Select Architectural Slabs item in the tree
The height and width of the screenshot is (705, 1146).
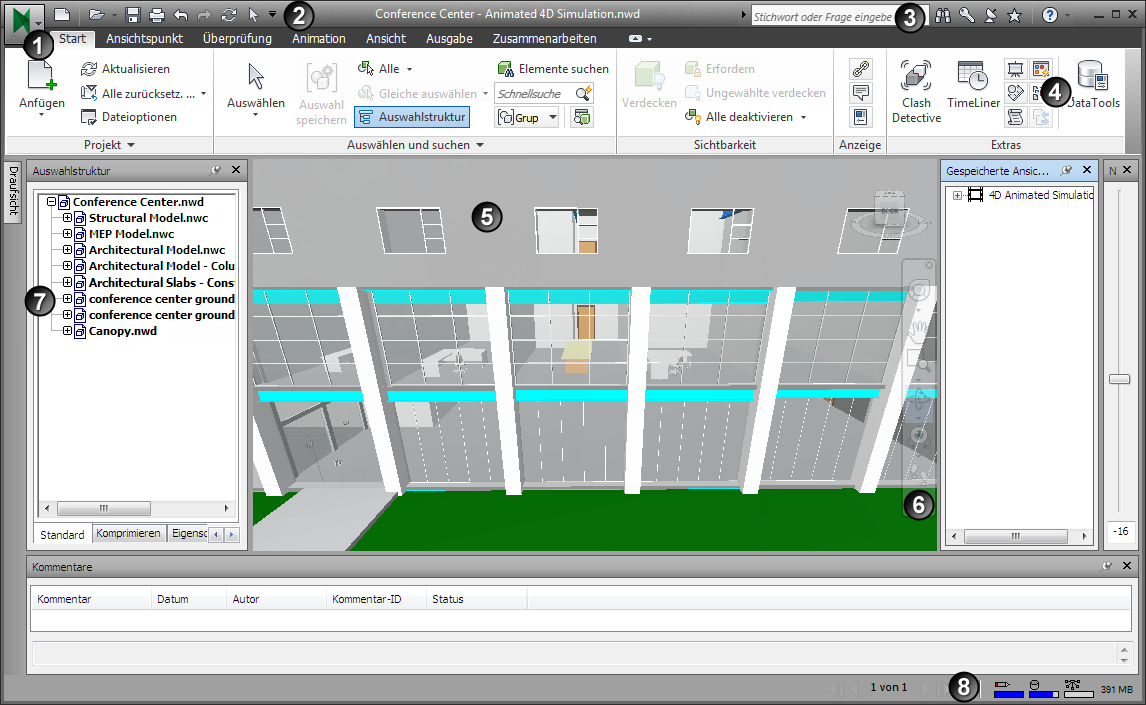[161, 283]
